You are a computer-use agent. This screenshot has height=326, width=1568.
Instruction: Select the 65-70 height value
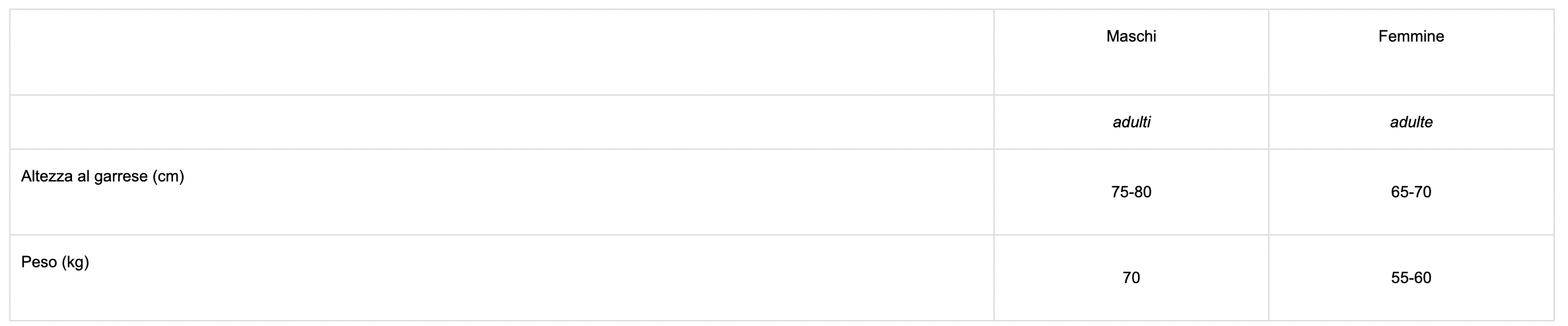pos(1411,192)
